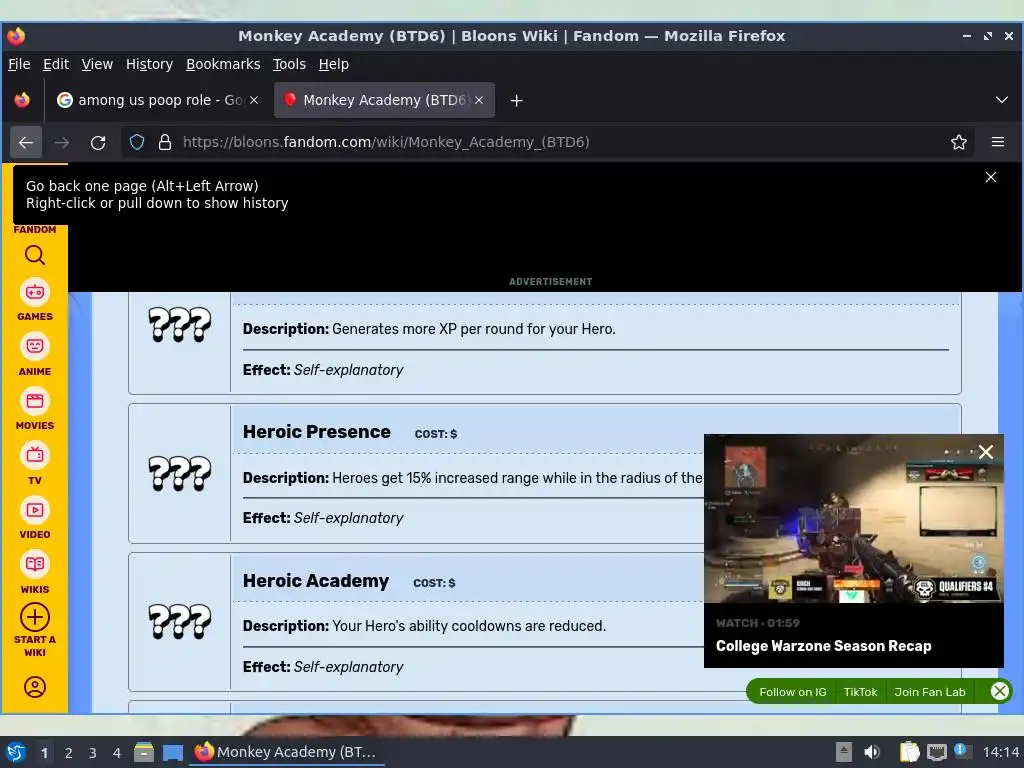Open the Anime section in Fandom sidebar
Viewport: 1024px width, 768px height.
(x=35, y=355)
